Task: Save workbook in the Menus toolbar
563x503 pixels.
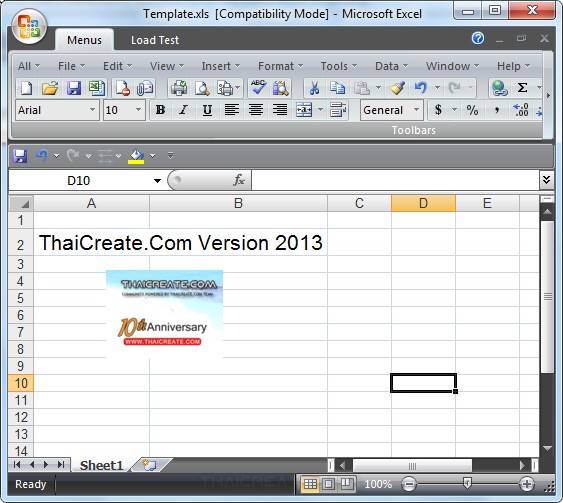Action: pos(74,88)
